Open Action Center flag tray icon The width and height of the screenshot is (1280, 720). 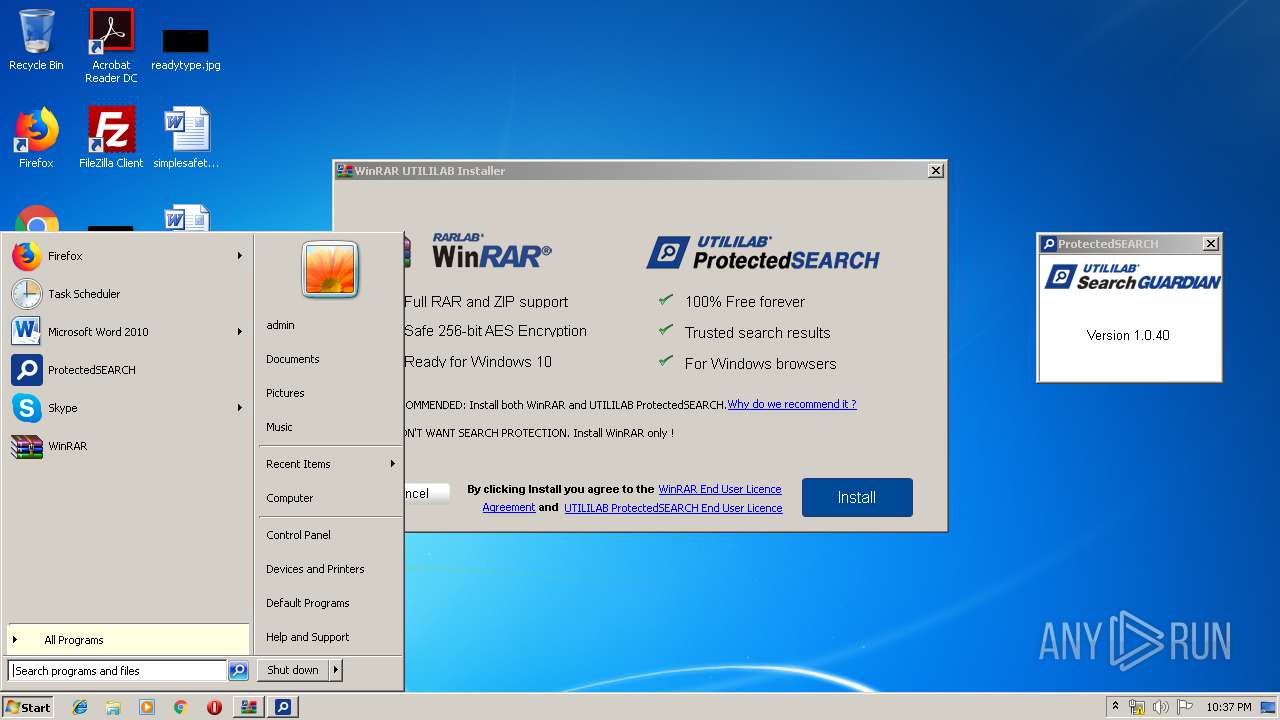click(1185, 707)
